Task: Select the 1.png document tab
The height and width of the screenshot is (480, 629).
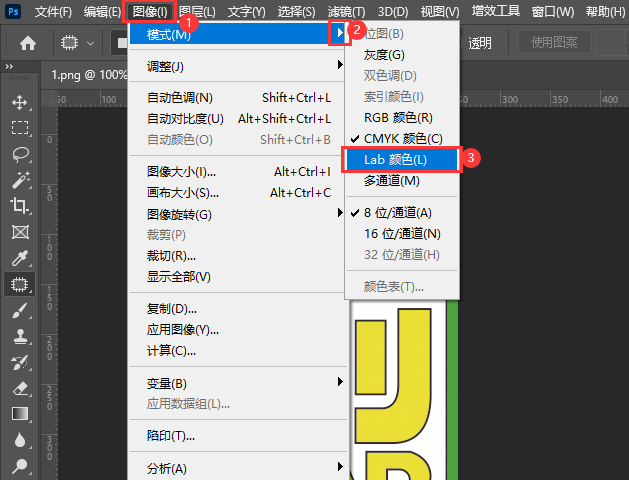Action: [89, 75]
